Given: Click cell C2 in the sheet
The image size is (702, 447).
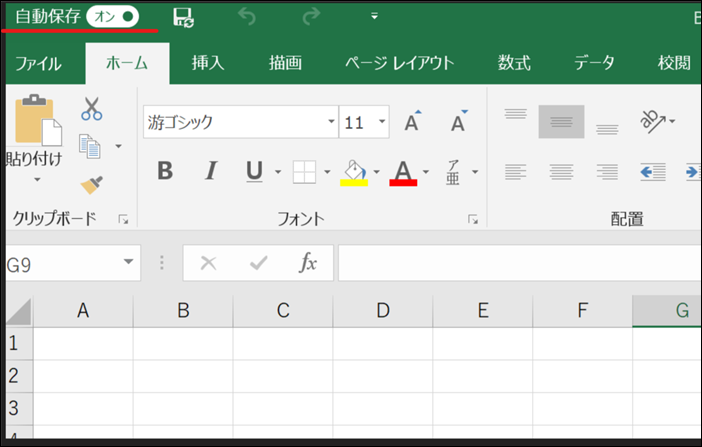Looking at the screenshot, I should click(283, 376).
